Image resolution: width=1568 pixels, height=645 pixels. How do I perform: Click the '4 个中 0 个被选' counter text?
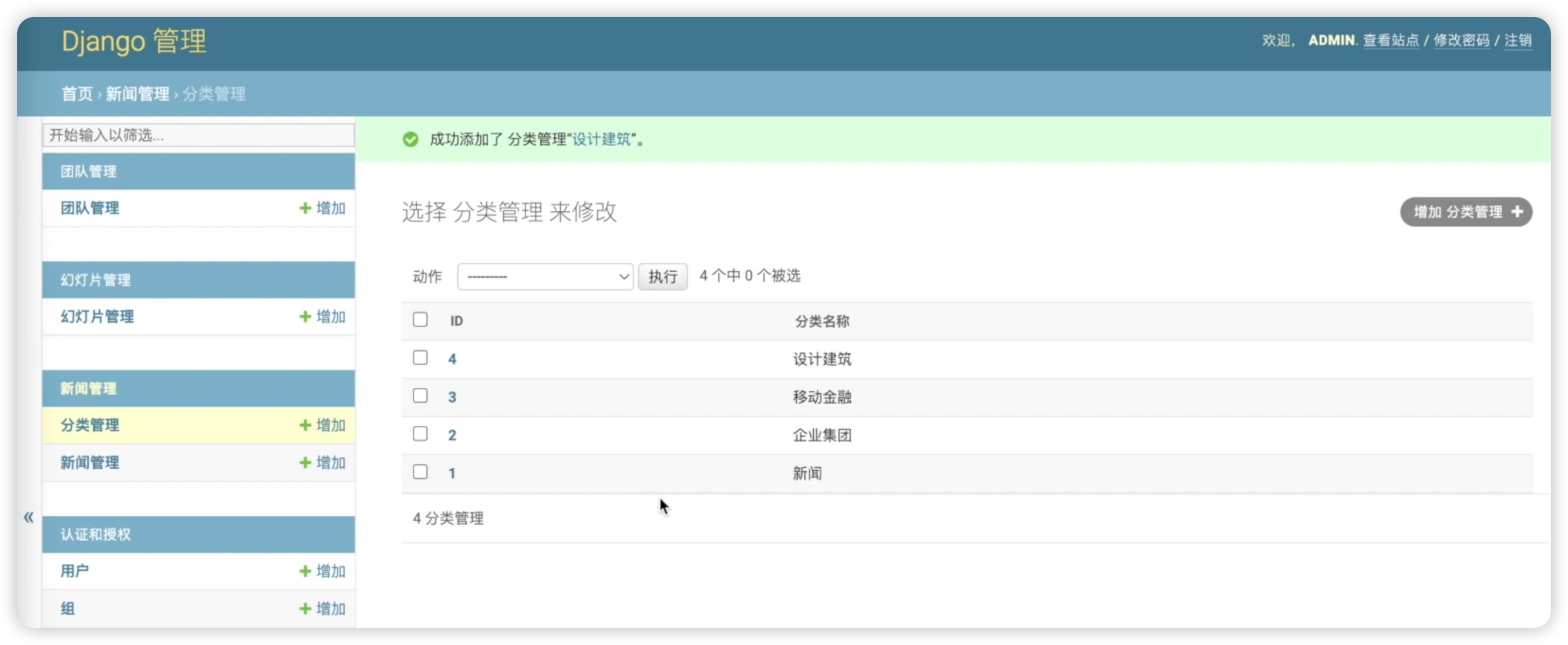click(x=750, y=276)
